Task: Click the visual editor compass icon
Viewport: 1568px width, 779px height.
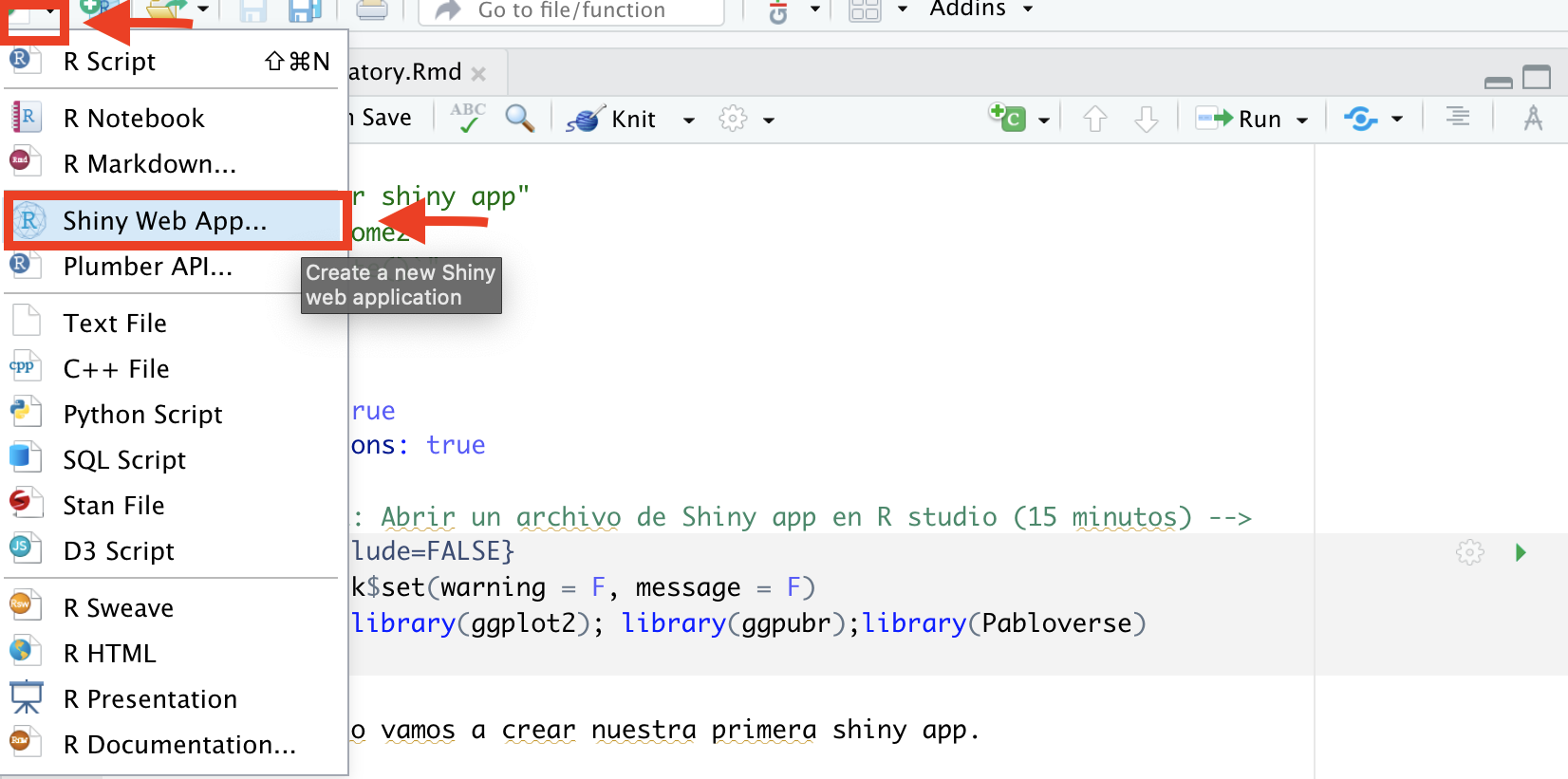Action: click(1533, 118)
